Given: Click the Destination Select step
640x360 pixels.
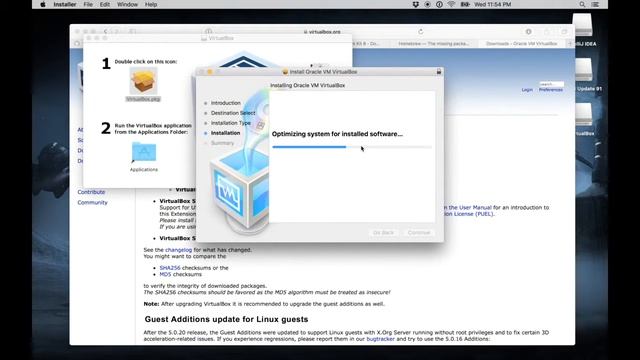Looking at the screenshot, I should pos(233,113).
